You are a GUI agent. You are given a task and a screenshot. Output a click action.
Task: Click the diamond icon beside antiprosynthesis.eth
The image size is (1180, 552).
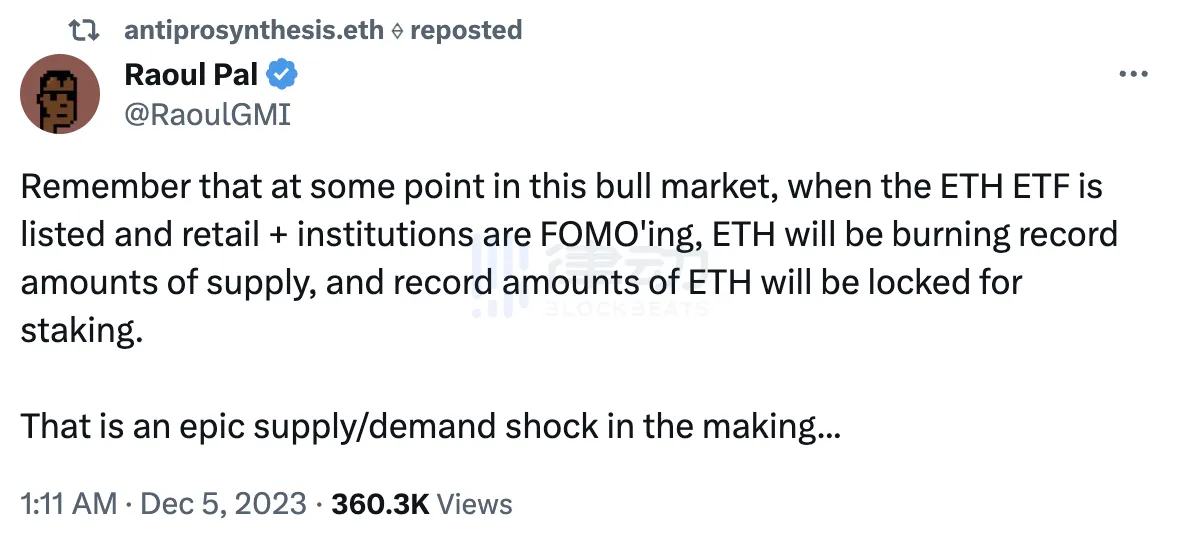[x=396, y=31]
